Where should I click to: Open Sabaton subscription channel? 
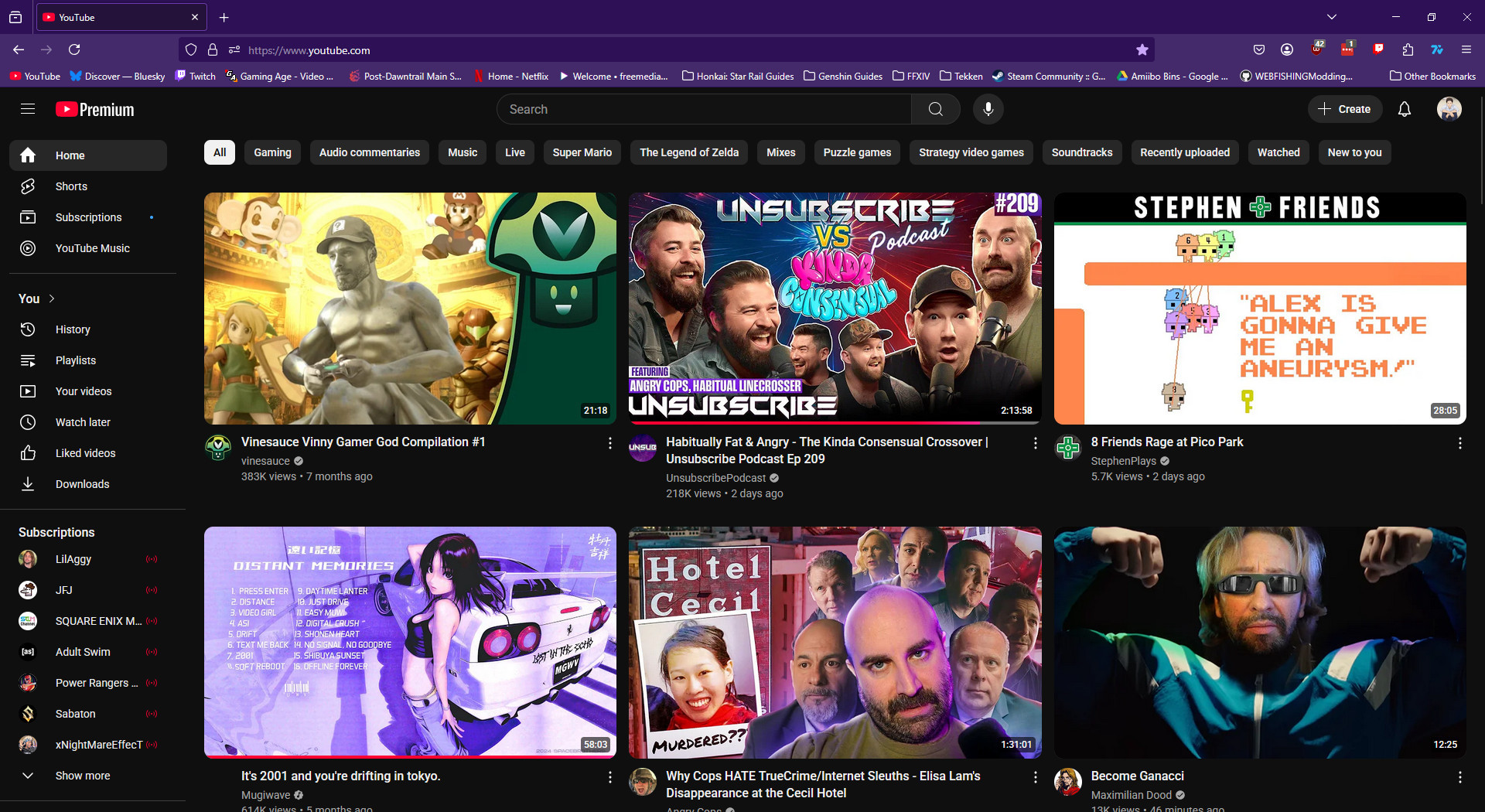click(88, 714)
